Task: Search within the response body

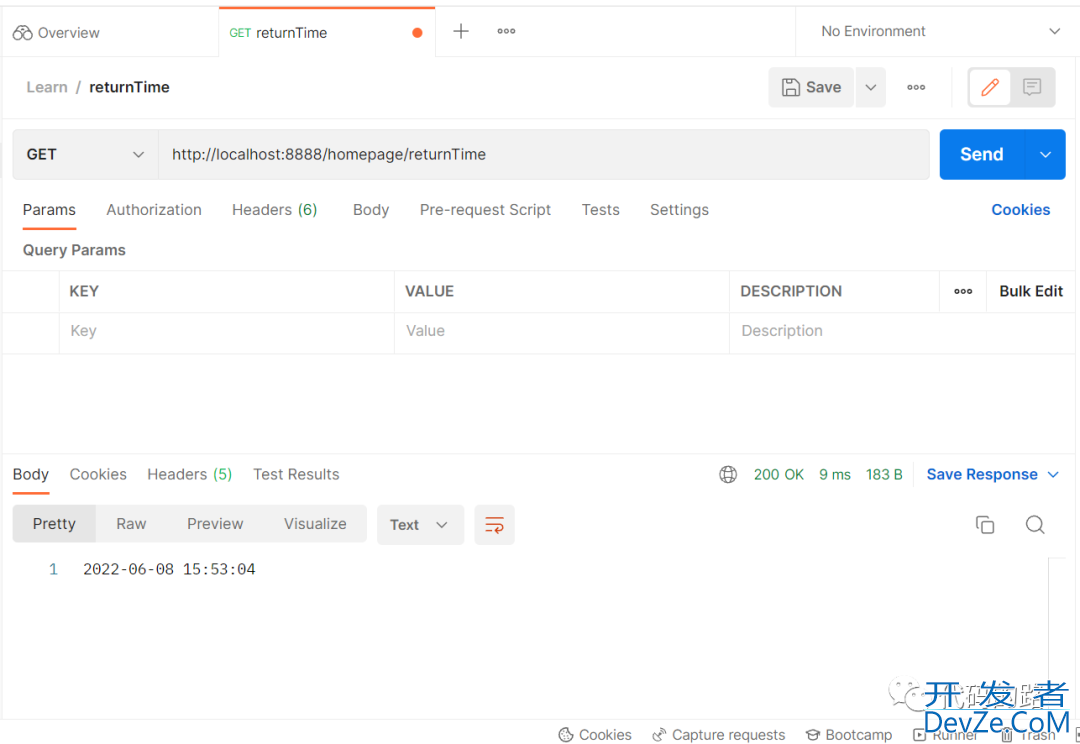Action: (1035, 525)
